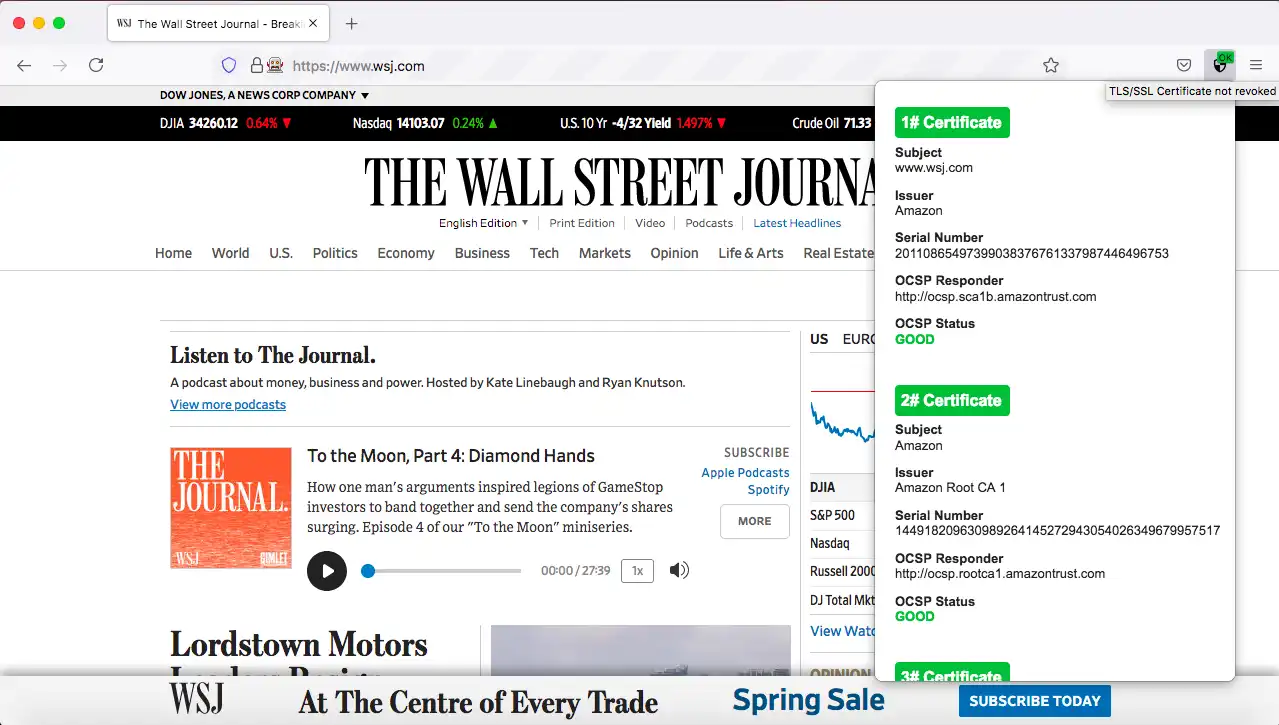Open the Pocket save icon
1279x725 pixels.
[1184, 65]
